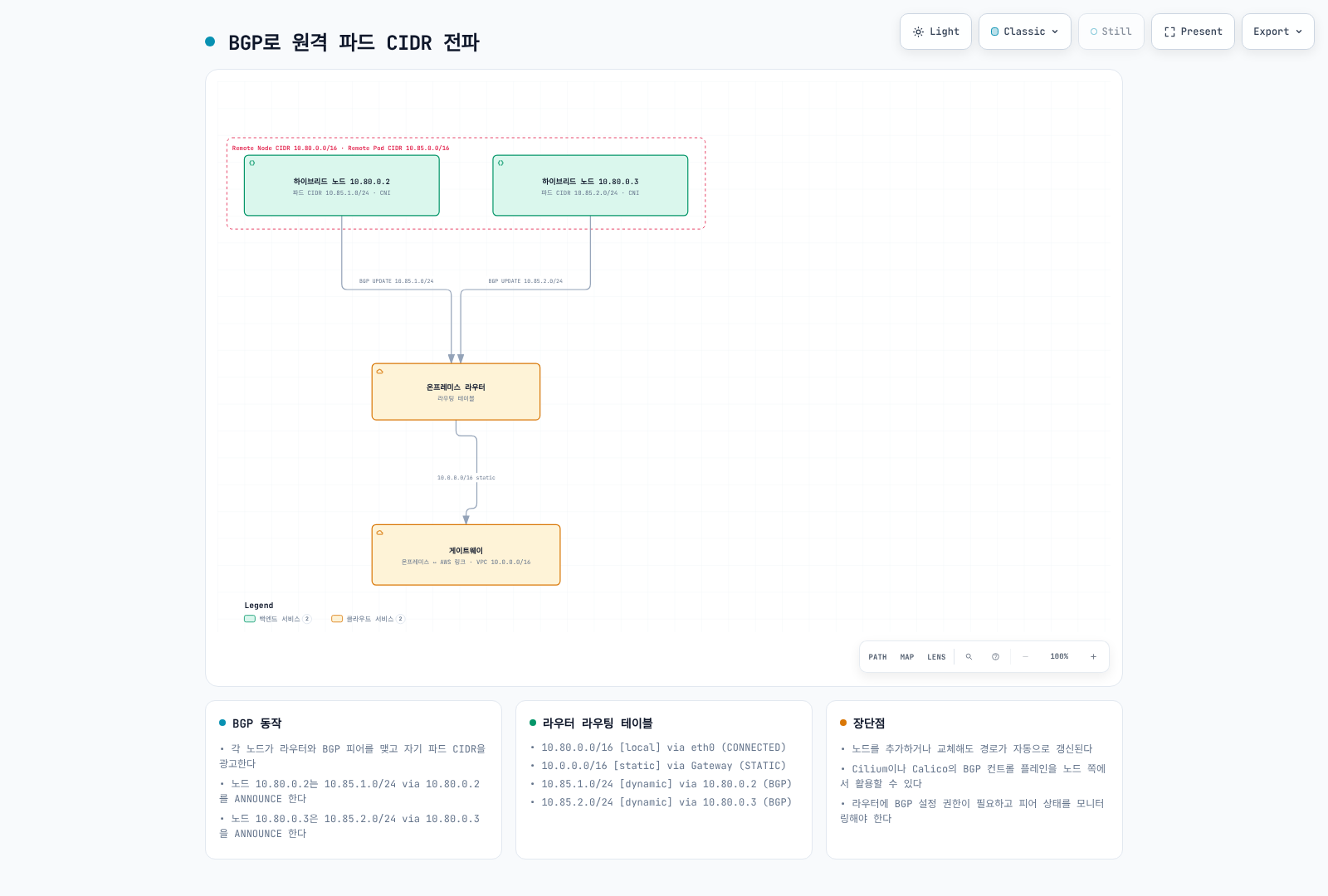Open the help question-mark icon
Image resolution: width=1328 pixels, height=896 pixels.
995,657
